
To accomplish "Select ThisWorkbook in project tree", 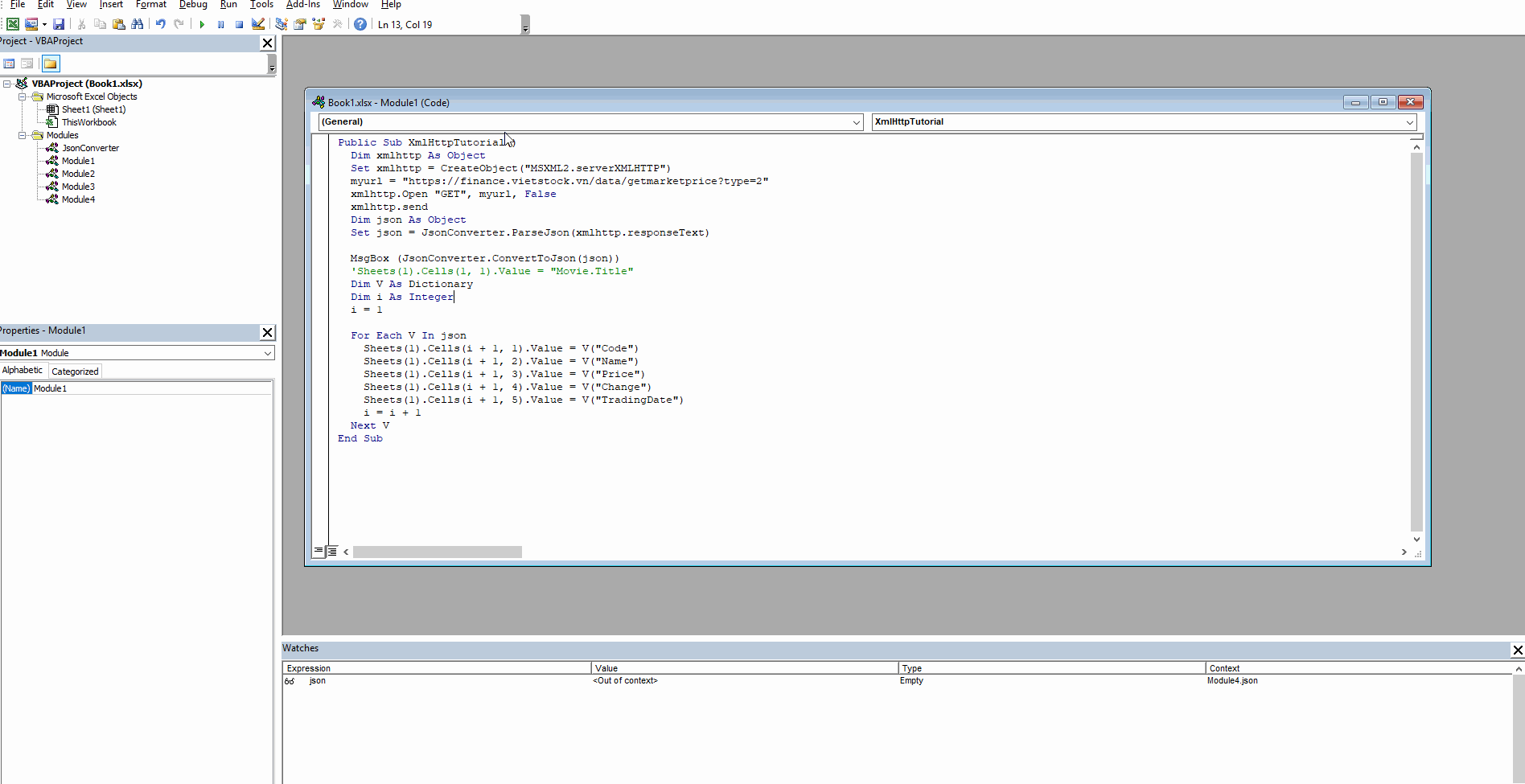I will (88, 122).
